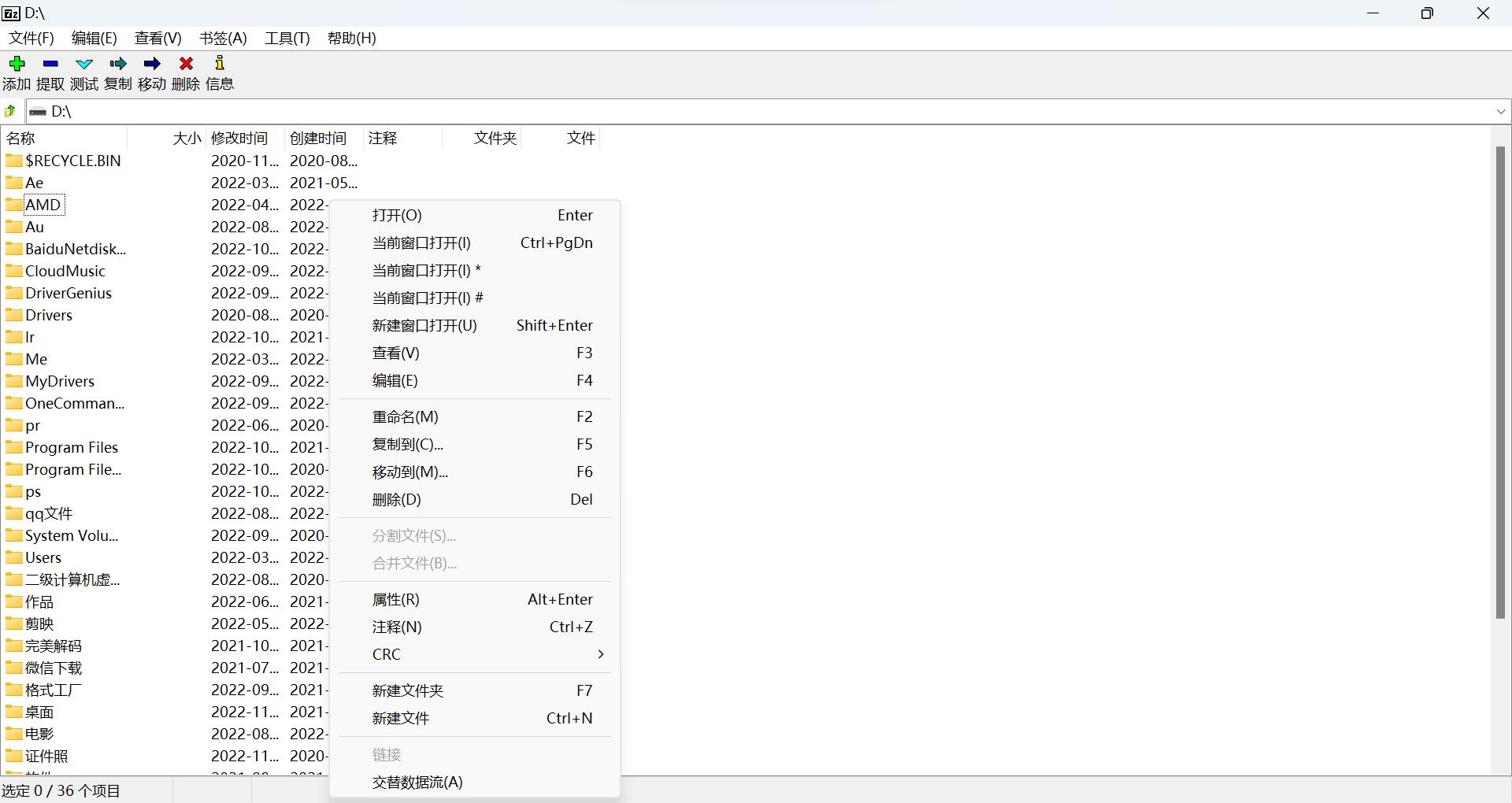
Task: Open the 工具(T) menu
Action: 286,38
